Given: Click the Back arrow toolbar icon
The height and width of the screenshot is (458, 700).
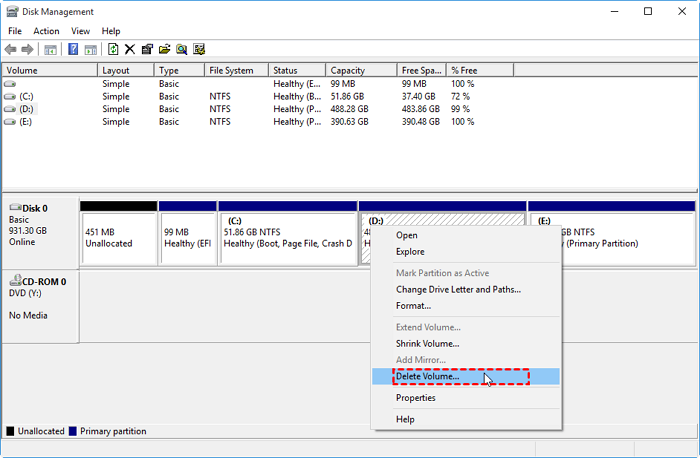Looking at the screenshot, I should click(x=11, y=49).
